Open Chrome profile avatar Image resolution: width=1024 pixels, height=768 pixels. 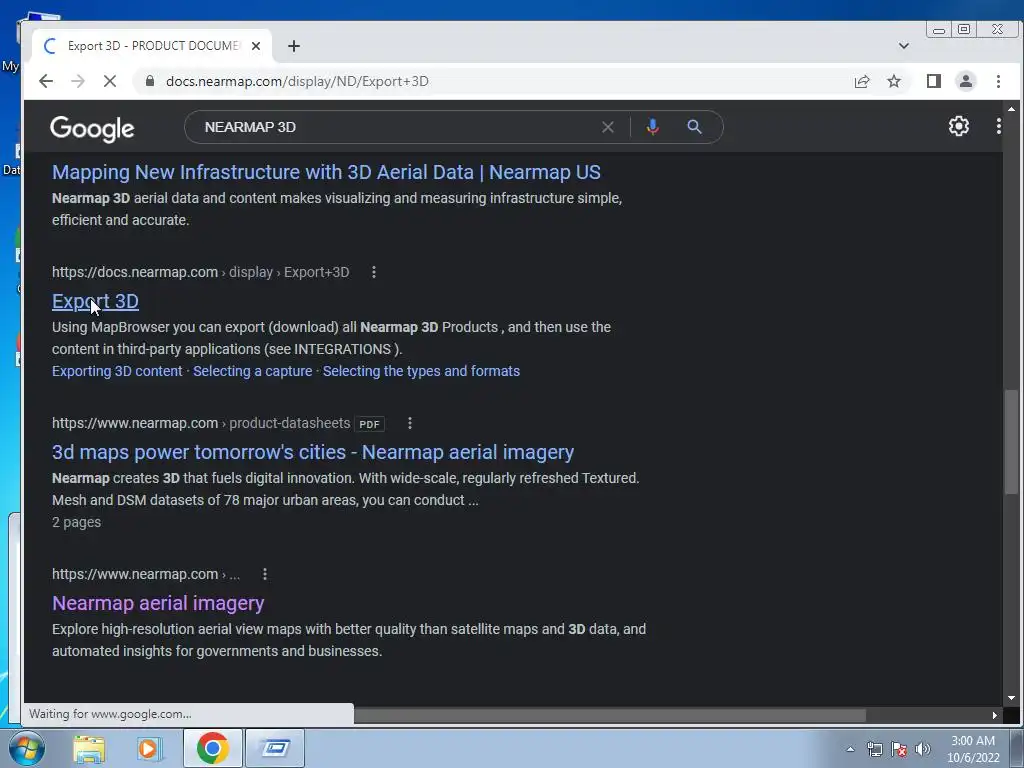[x=966, y=81]
